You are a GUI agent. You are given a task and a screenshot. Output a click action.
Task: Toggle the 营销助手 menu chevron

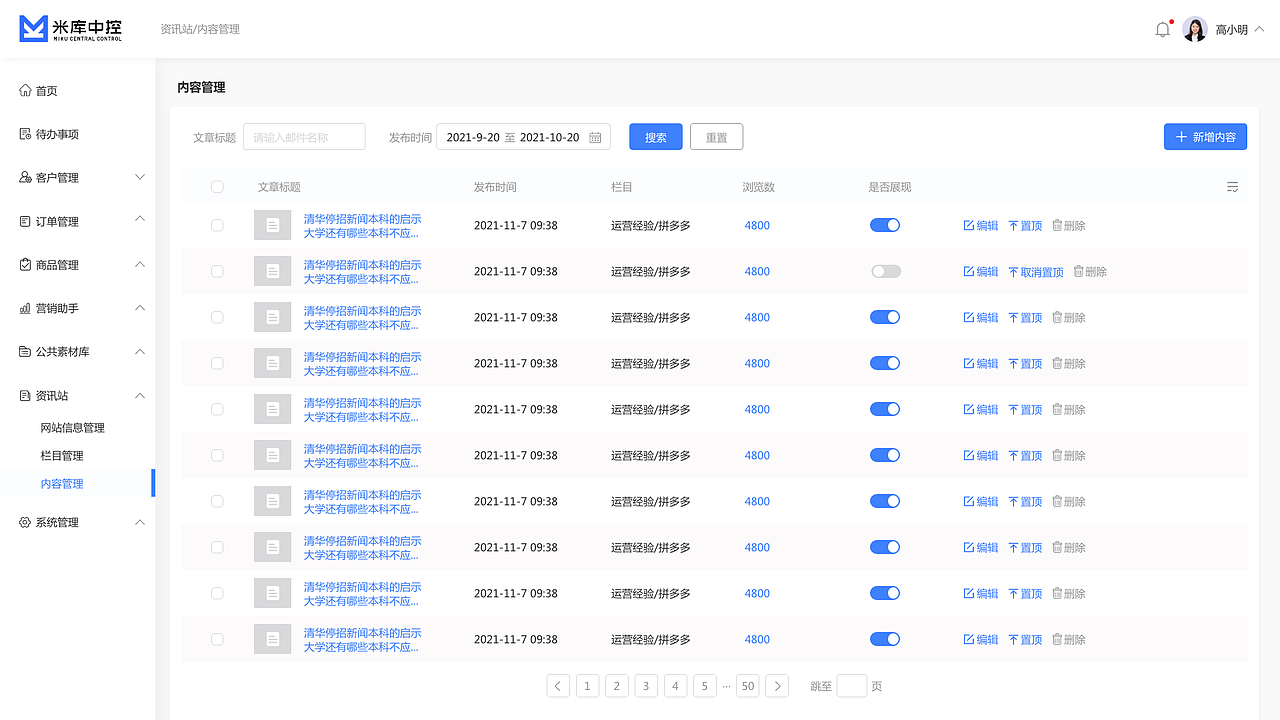140,308
